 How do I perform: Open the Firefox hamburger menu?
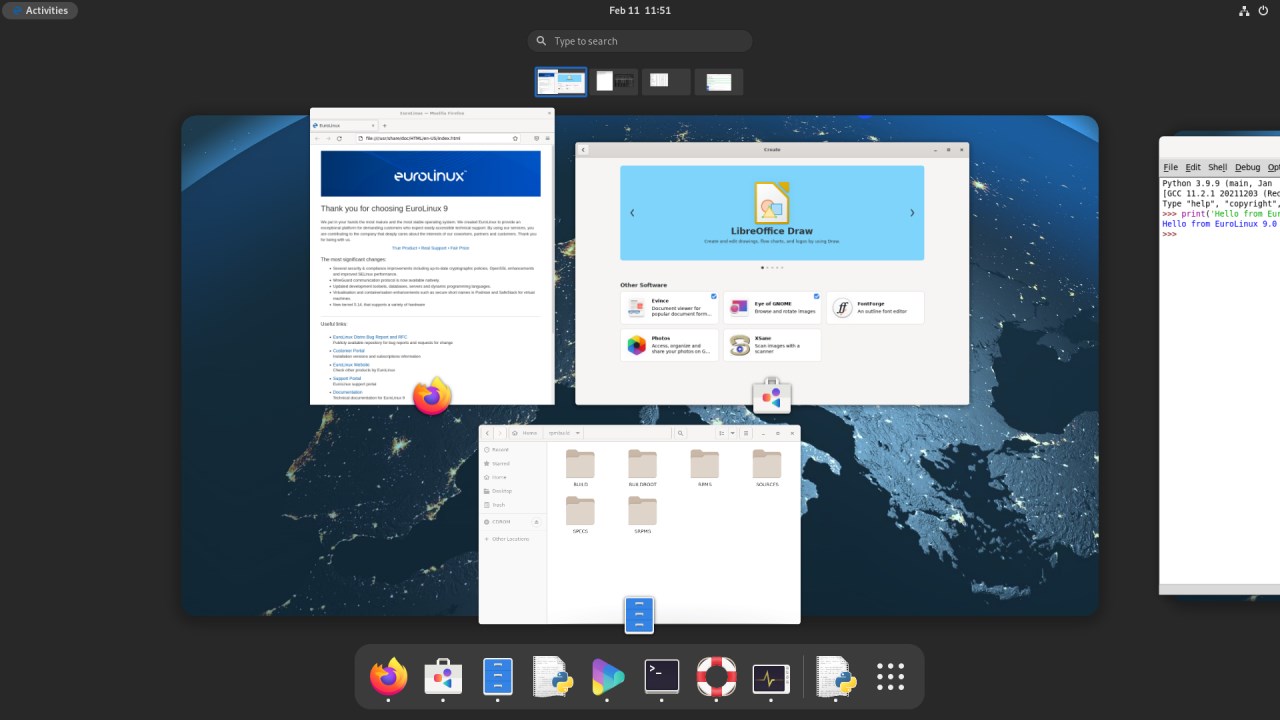pos(547,138)
